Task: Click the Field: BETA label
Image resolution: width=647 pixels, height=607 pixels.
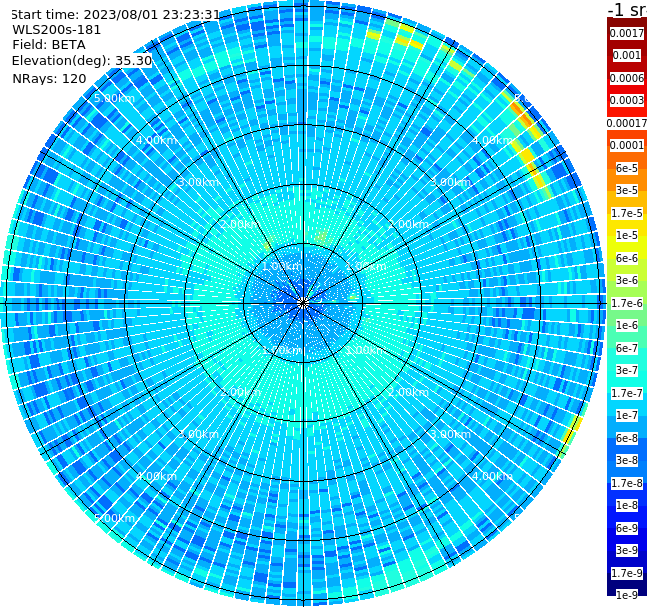Action: click(49, 45)
